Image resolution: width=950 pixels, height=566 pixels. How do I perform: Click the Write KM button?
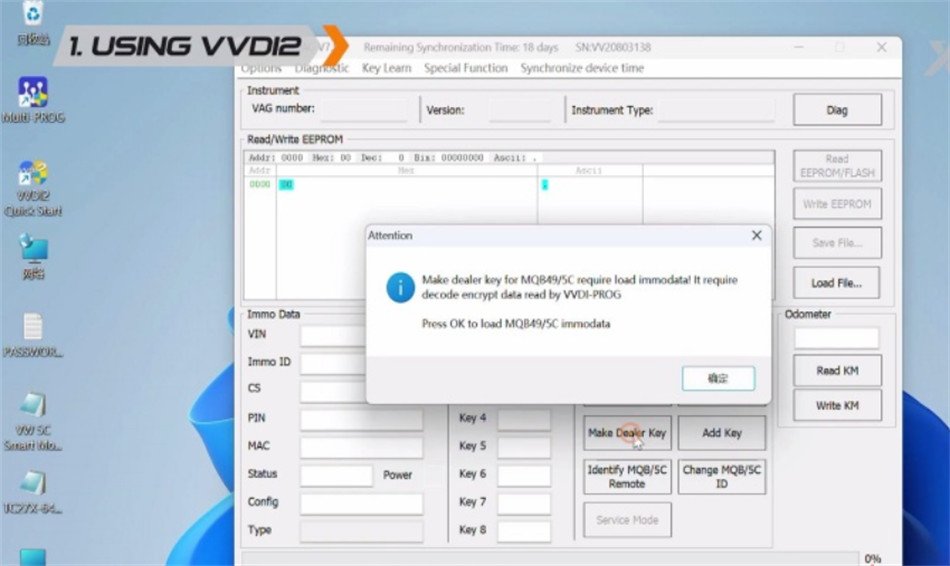tap(837, 405)
